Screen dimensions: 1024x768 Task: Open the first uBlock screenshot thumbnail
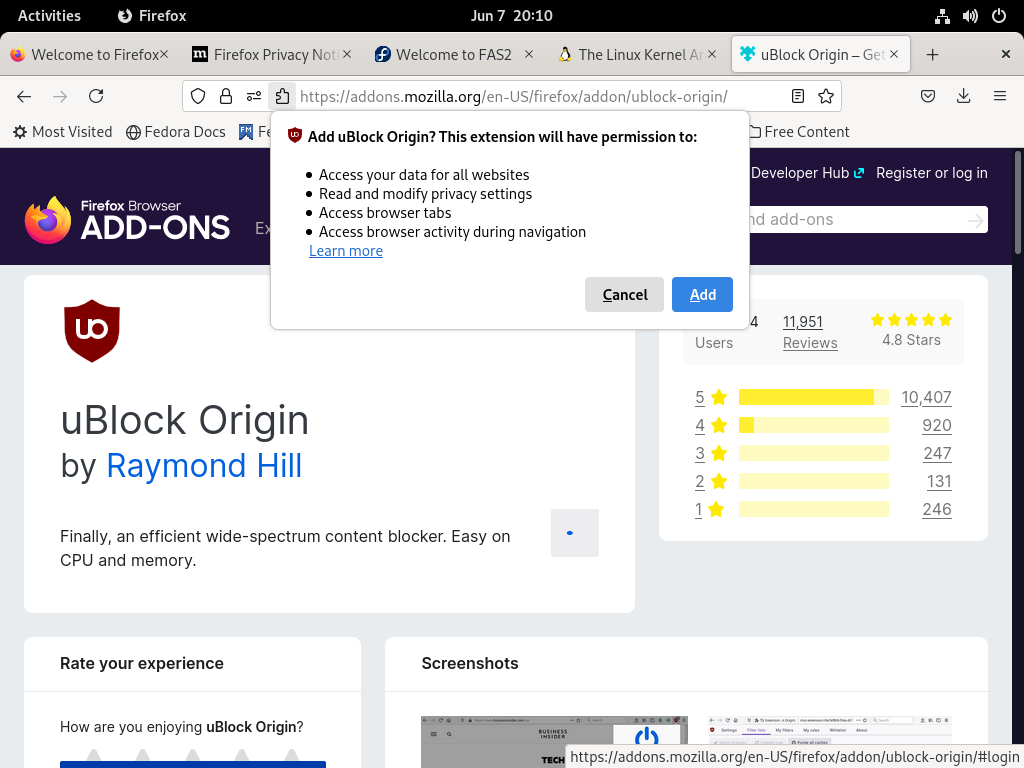tap(554, 742)
